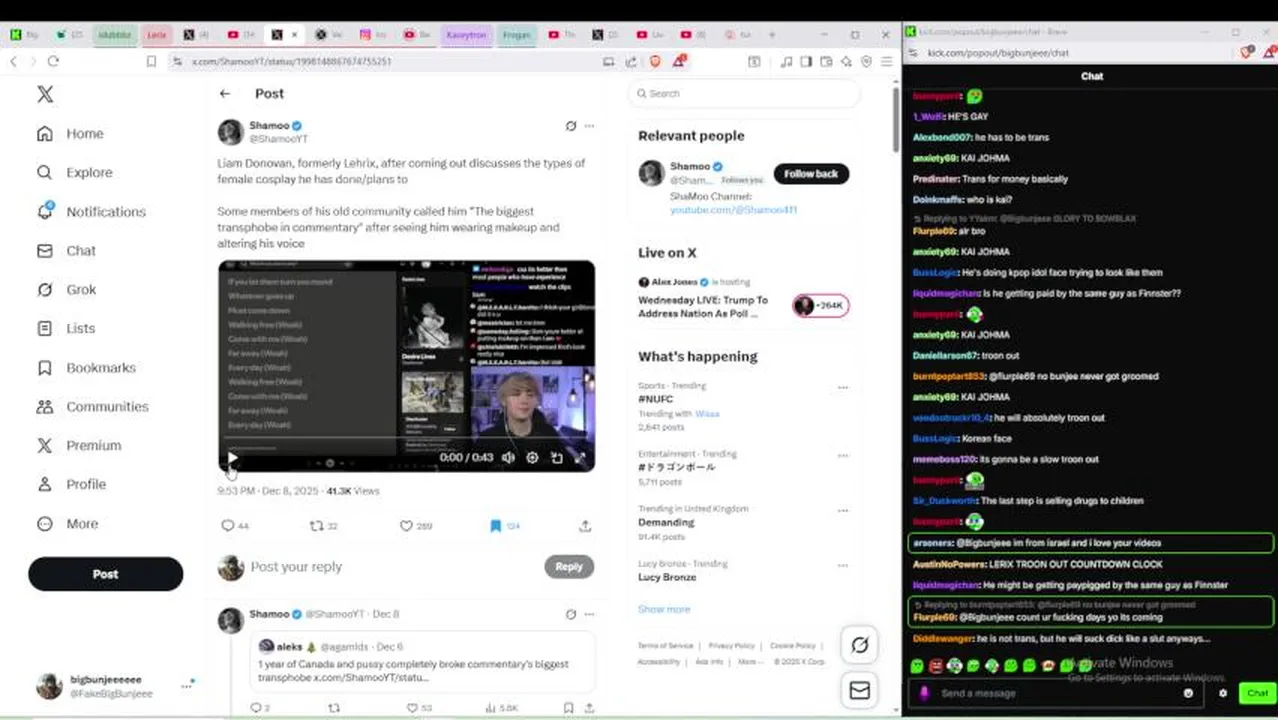1278x720 pixels.
Task: Open options for the #NUFC trend
Action: point(843,387)
